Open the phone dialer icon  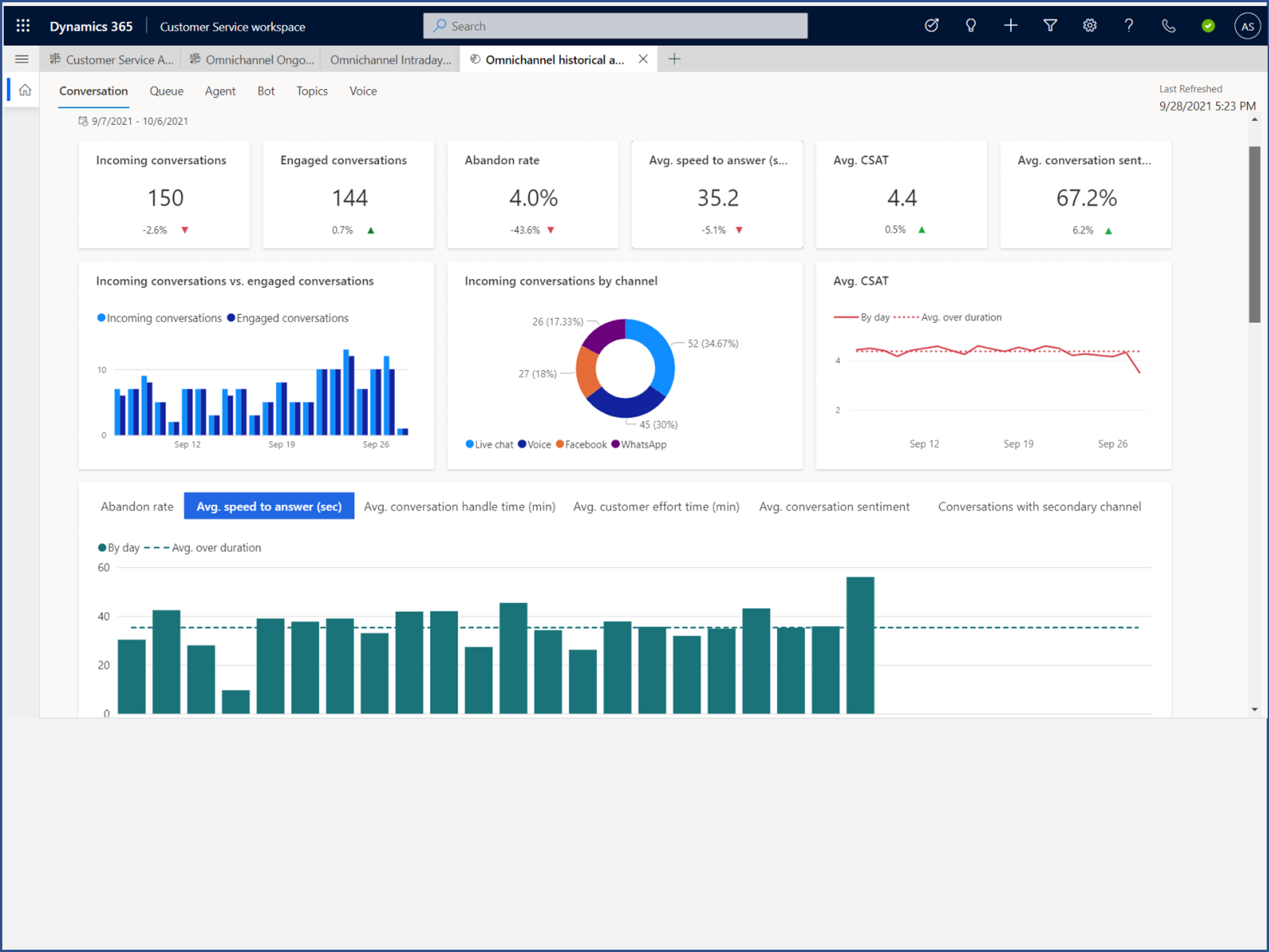click(x=1168, y=26)
